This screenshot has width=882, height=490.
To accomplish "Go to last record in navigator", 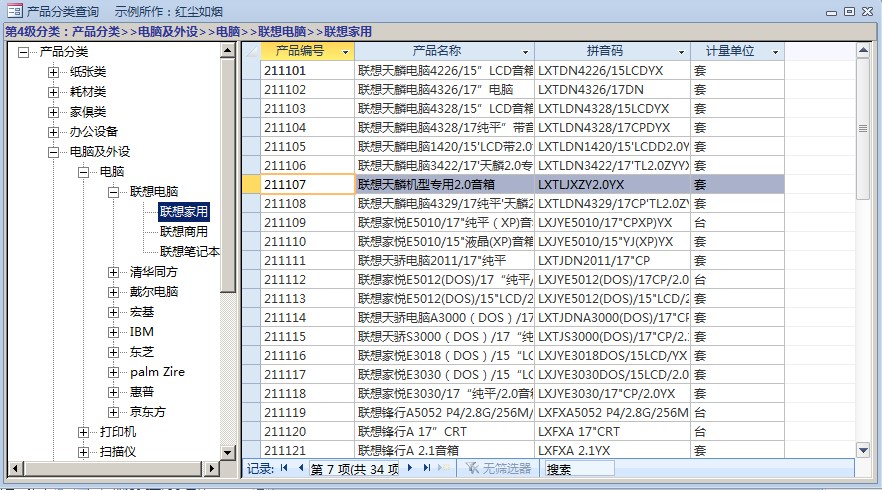I will [427, 467].
